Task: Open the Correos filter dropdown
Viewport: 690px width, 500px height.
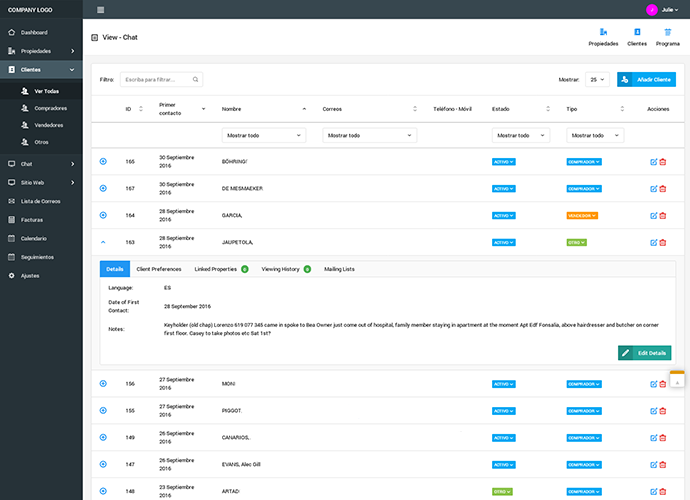Action: point(369,136)
